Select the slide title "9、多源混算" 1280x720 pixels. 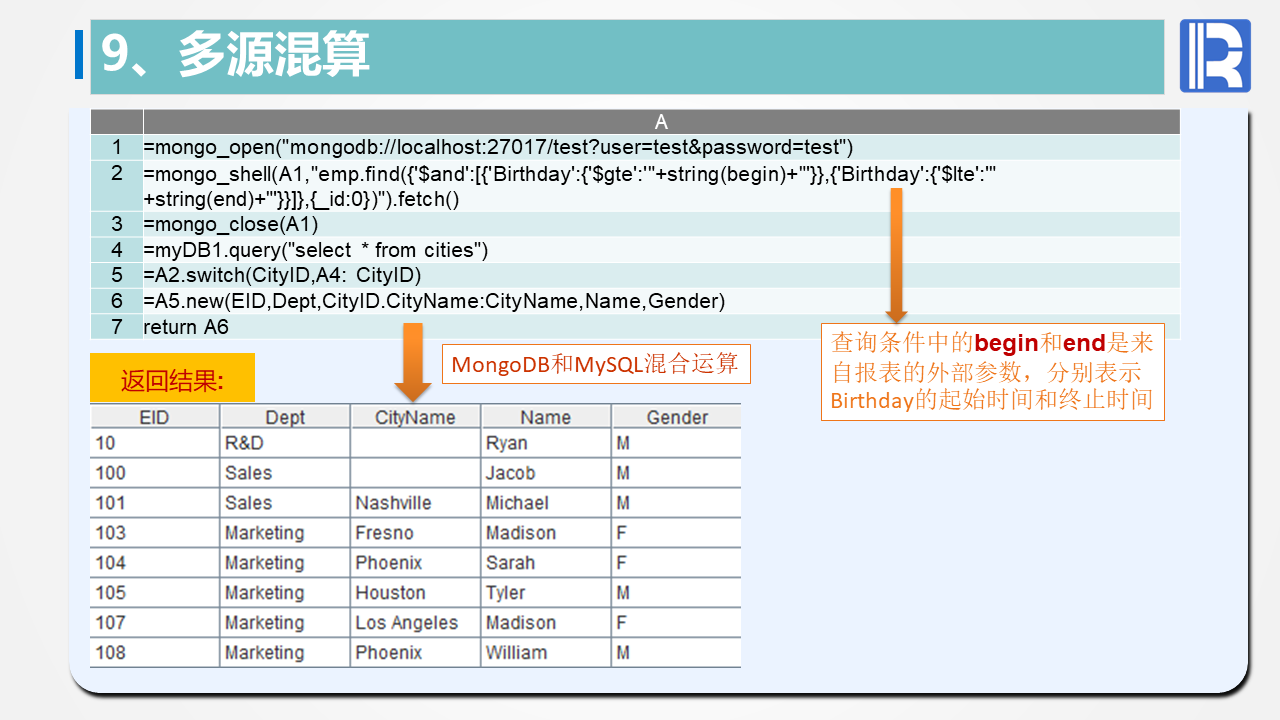point(236,54)
